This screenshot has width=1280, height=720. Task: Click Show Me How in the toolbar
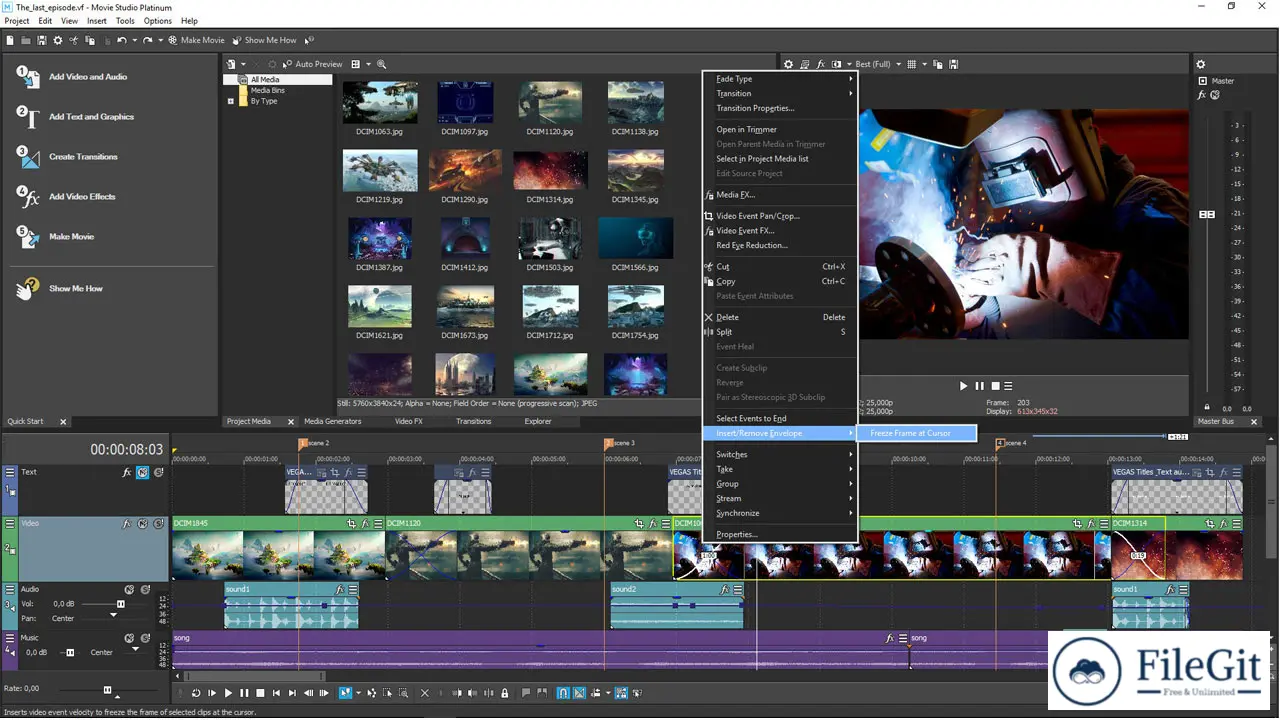coord(264,40)
